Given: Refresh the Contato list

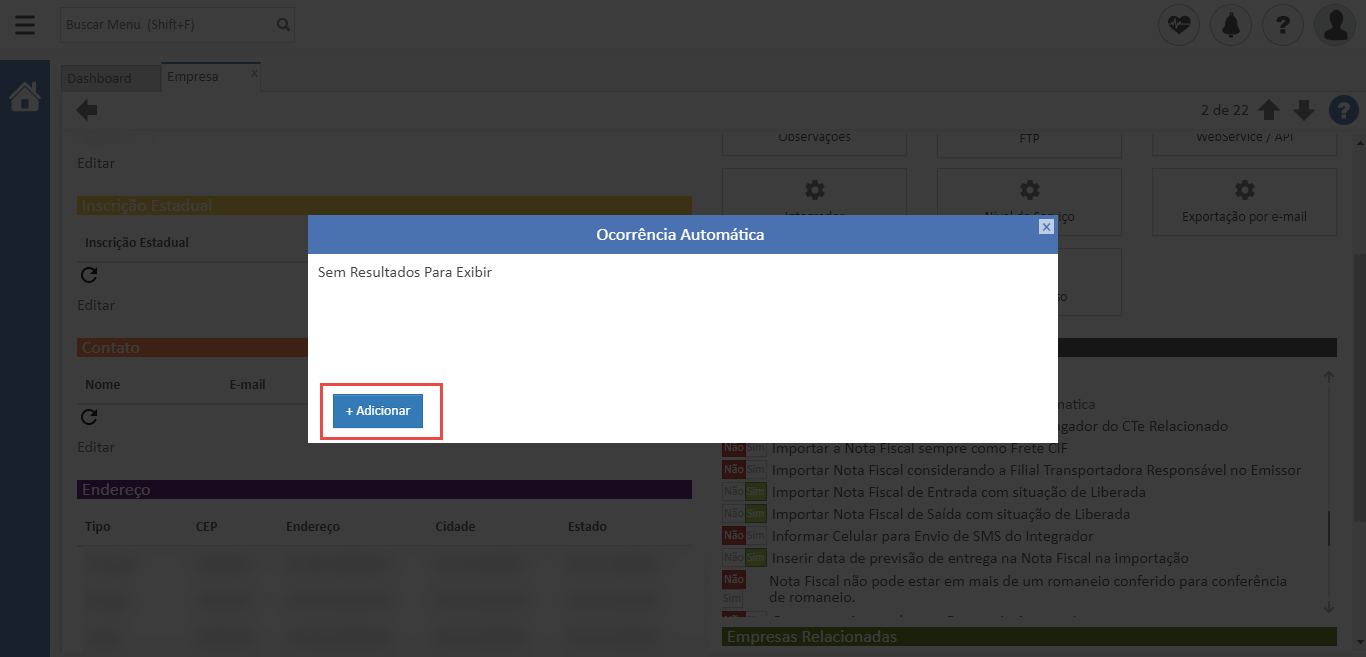Looking at the screenshot, I should point(89,417).
